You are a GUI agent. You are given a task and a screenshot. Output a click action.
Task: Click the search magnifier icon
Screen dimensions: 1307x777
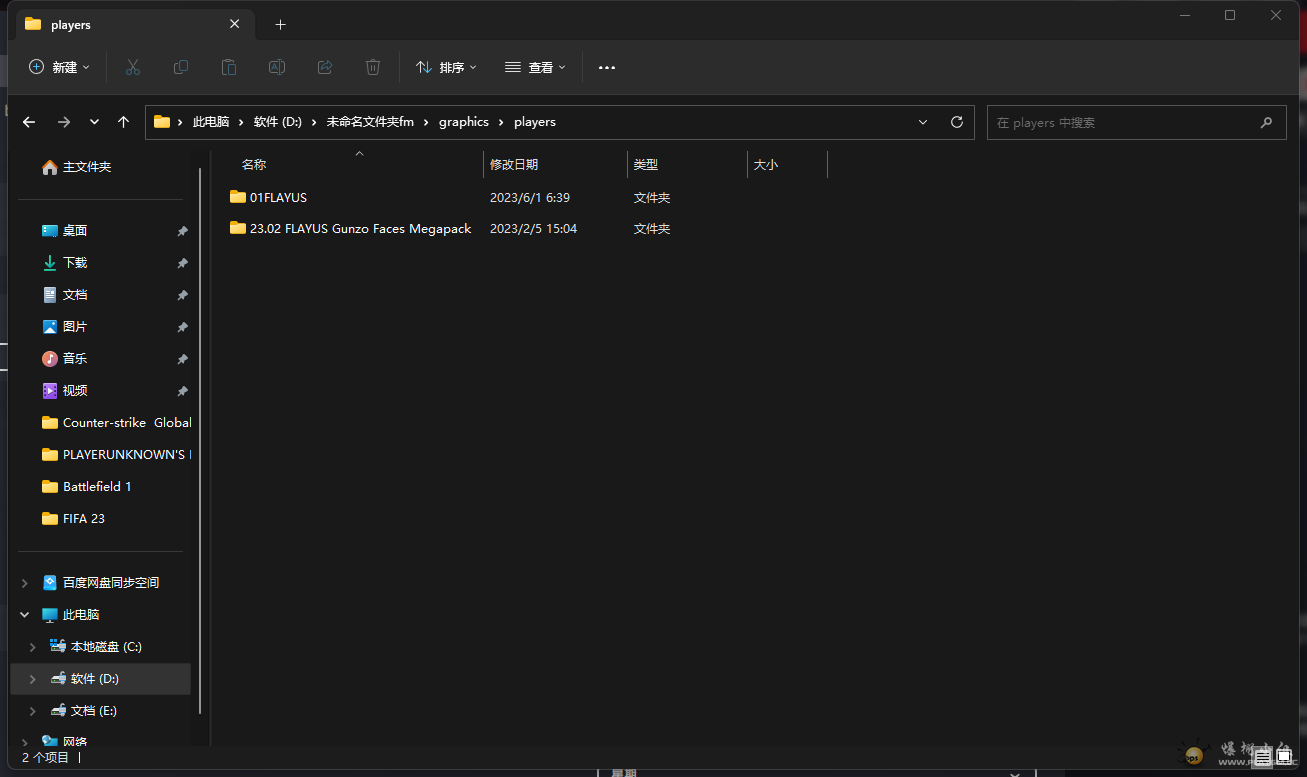pos(1266,122)
